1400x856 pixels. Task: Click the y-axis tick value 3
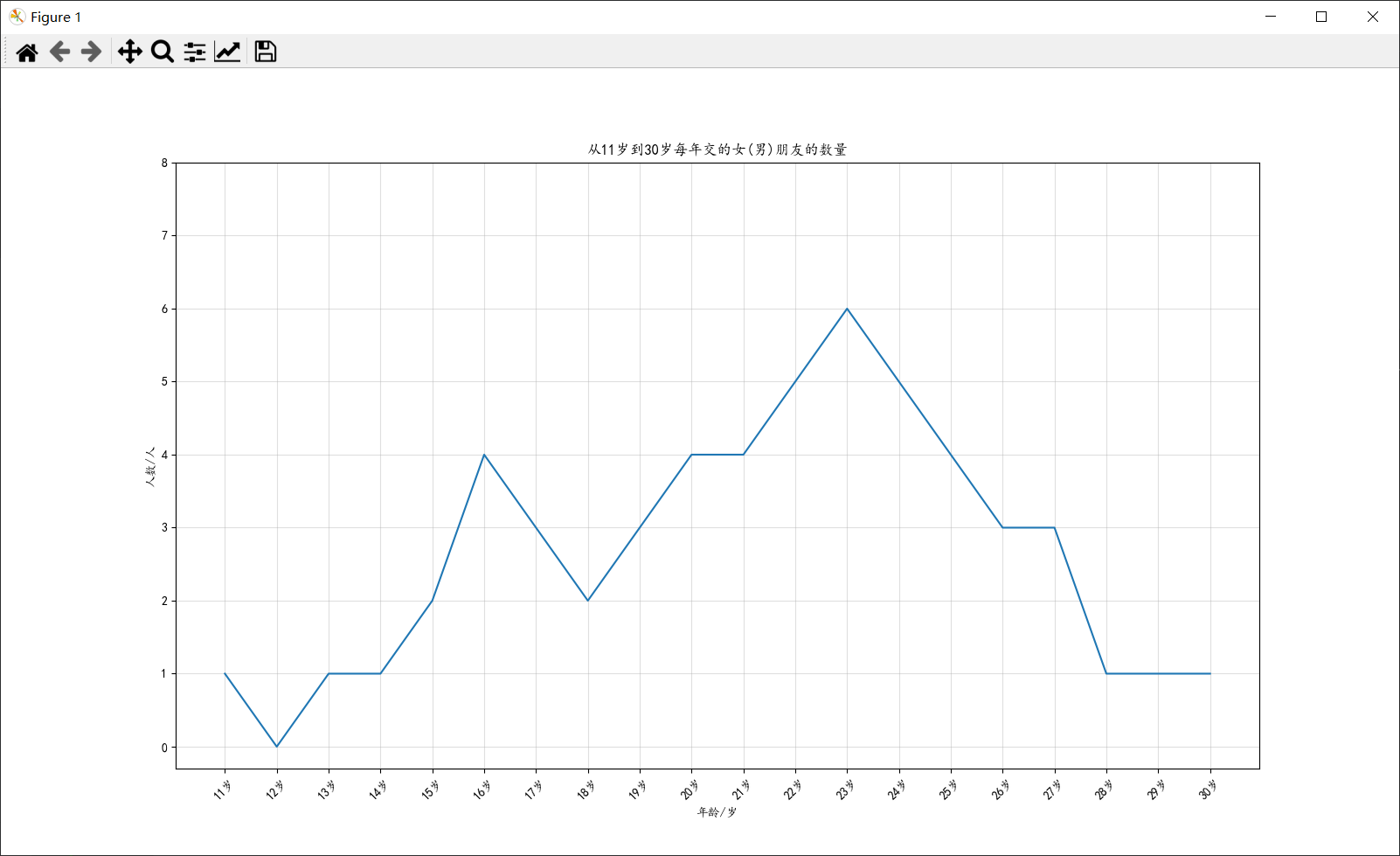(x=164, y=528)
